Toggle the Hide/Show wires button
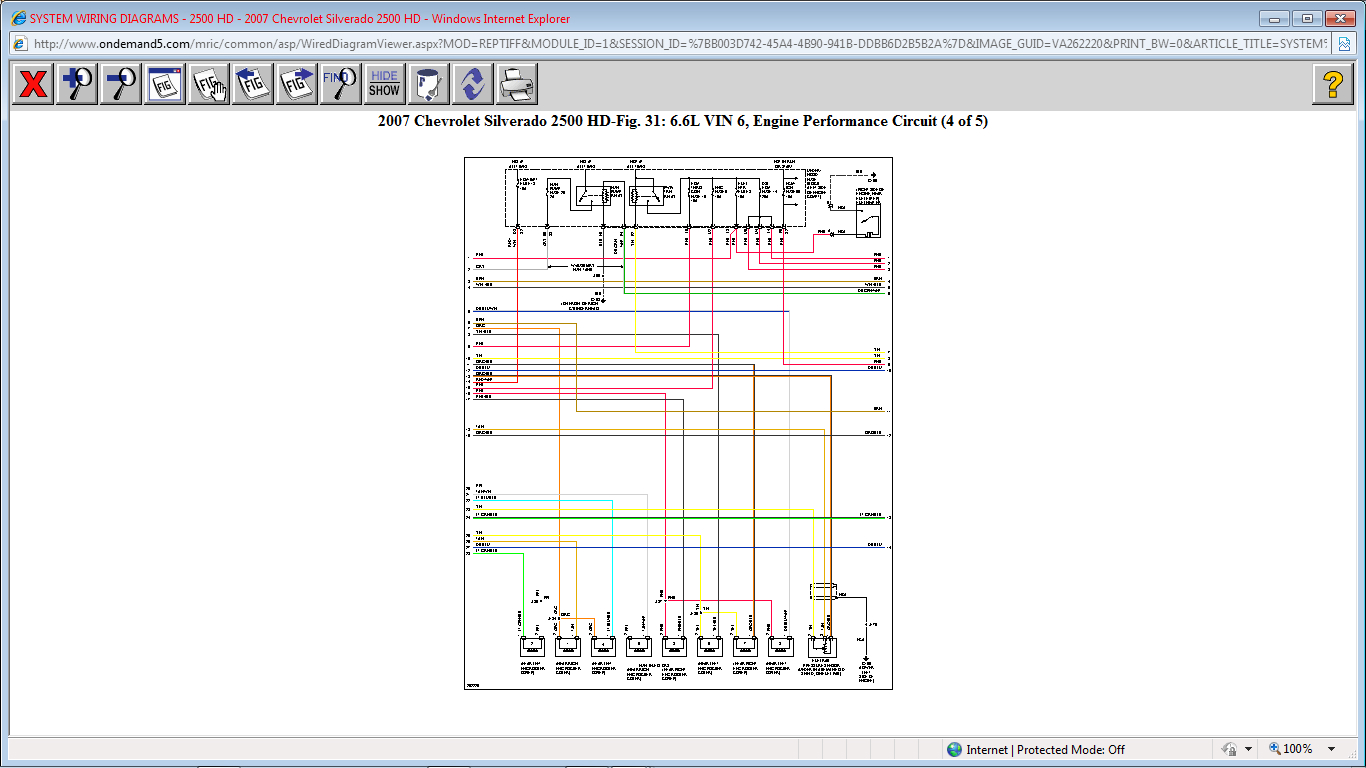The height and width of the screenshot is (768, 1366). pos(384,84)
